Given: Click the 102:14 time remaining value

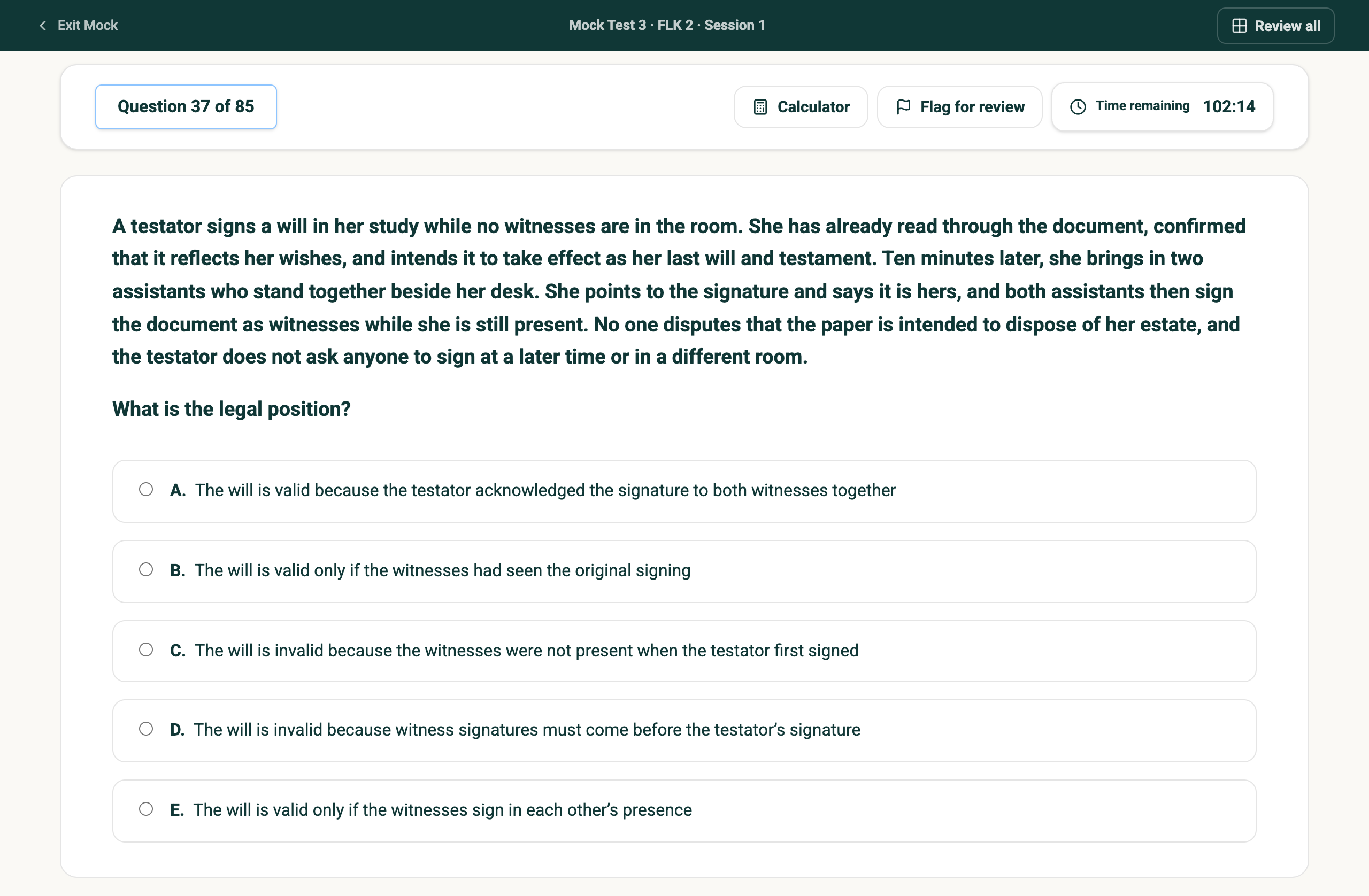Looking at the screenshot, I should [x=1229, y=106].
